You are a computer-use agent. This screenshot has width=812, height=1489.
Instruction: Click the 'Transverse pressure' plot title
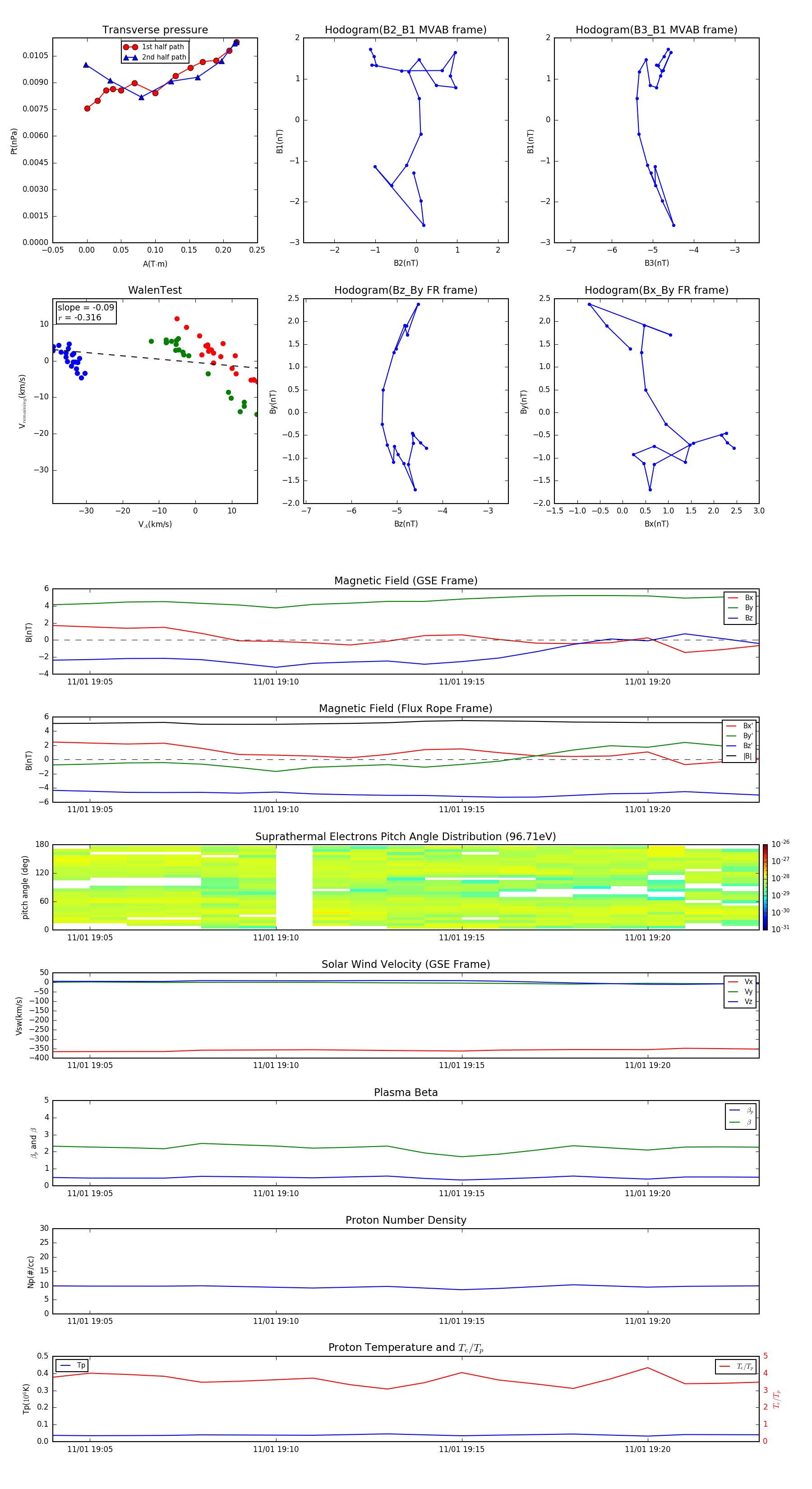[155, 29]
